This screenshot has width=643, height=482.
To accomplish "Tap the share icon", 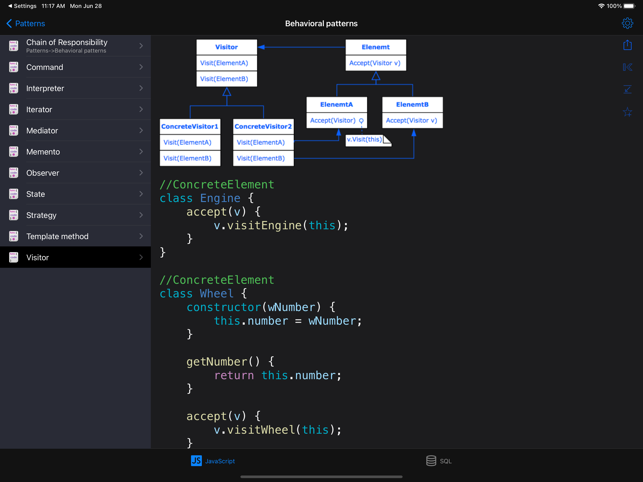I will tap(627, 45).
